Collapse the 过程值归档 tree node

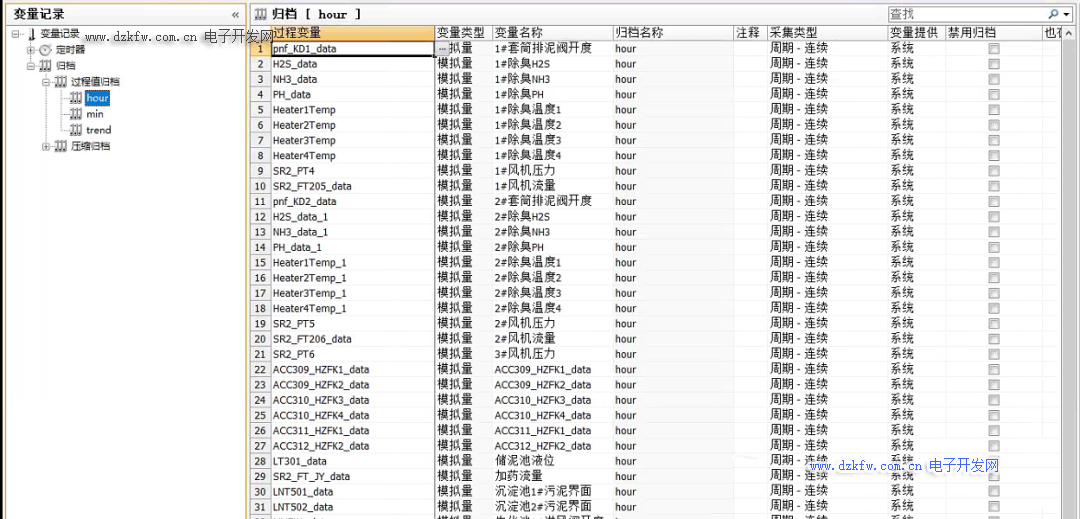(45, 82)
